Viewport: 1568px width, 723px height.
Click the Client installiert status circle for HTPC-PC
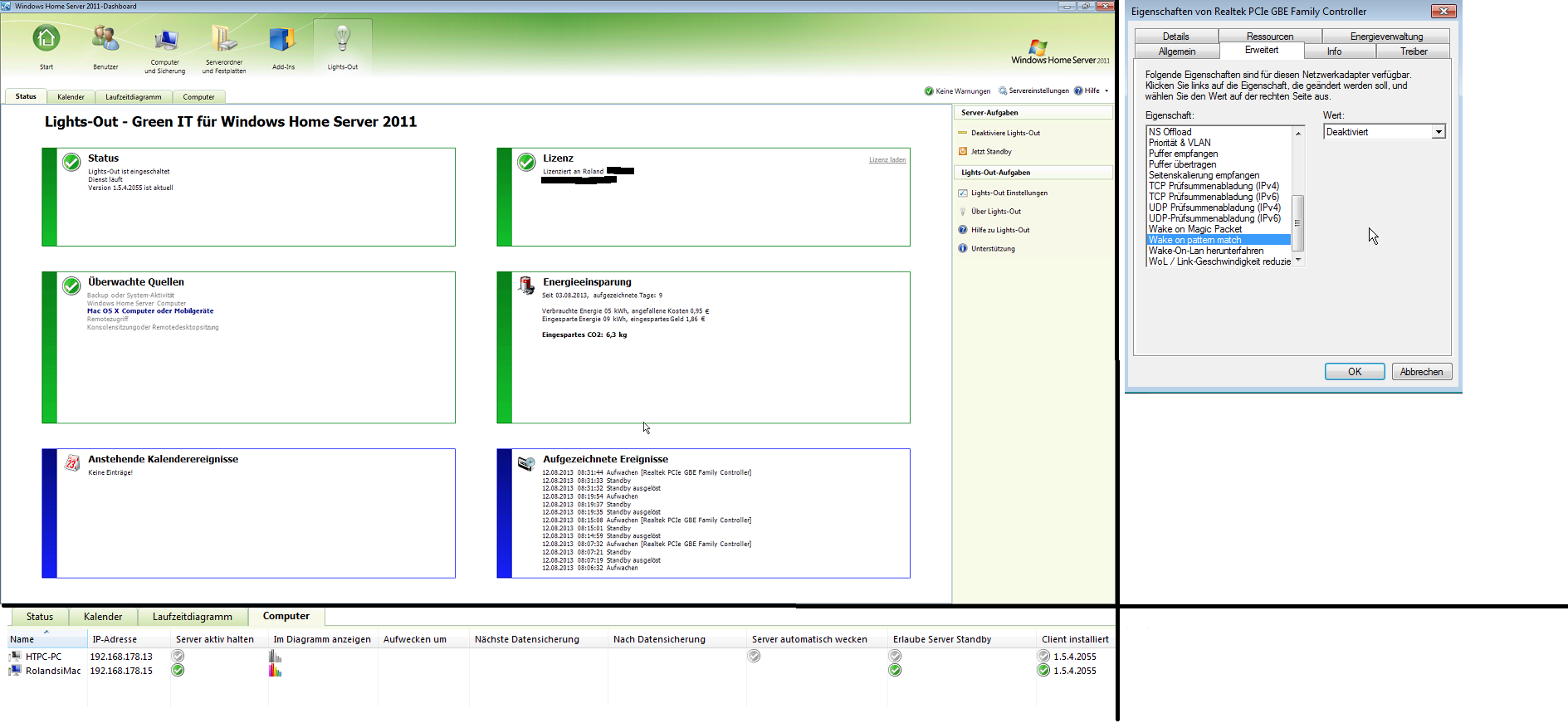click(1044, 657)
